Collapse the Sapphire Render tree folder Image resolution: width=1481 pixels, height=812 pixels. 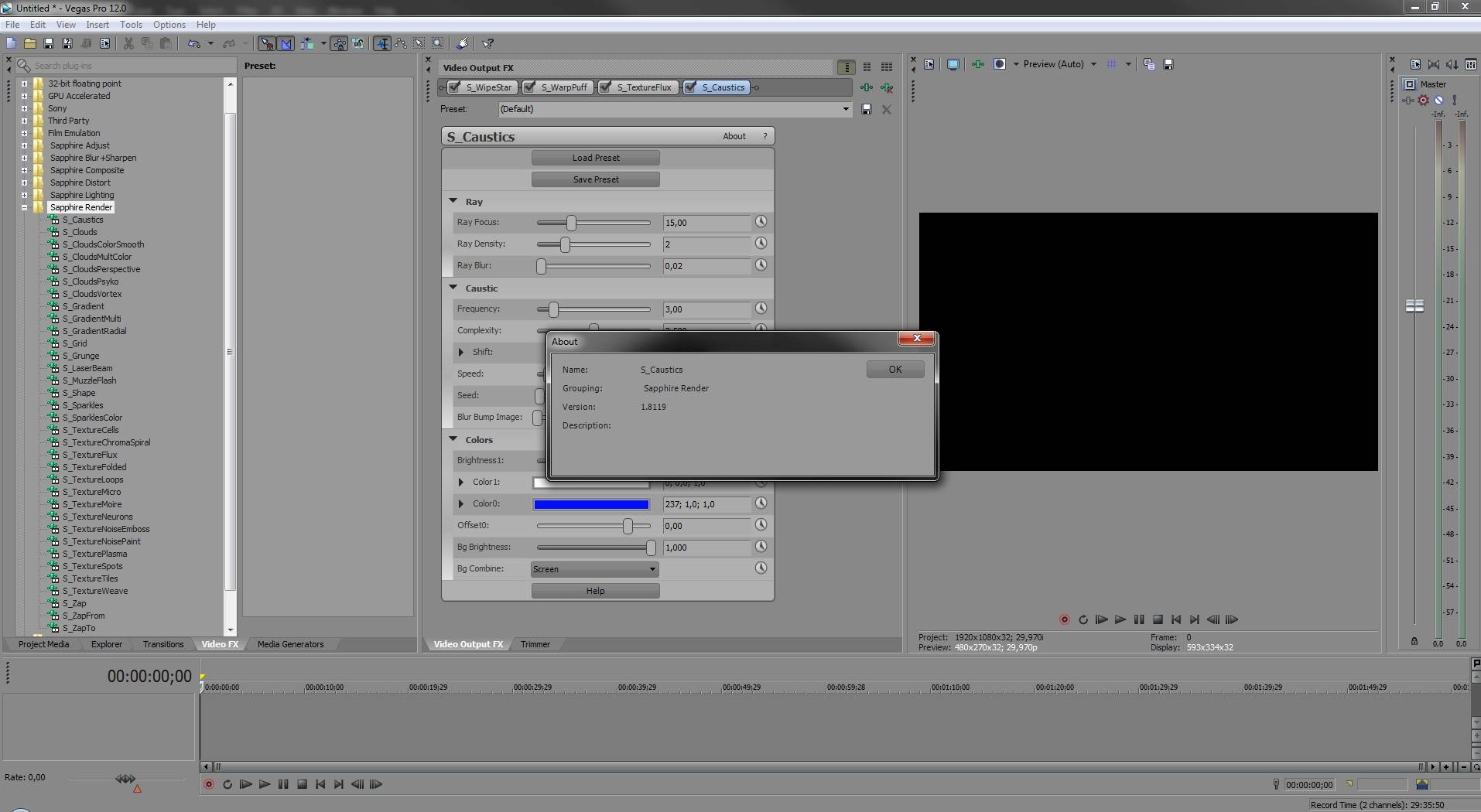24,207
